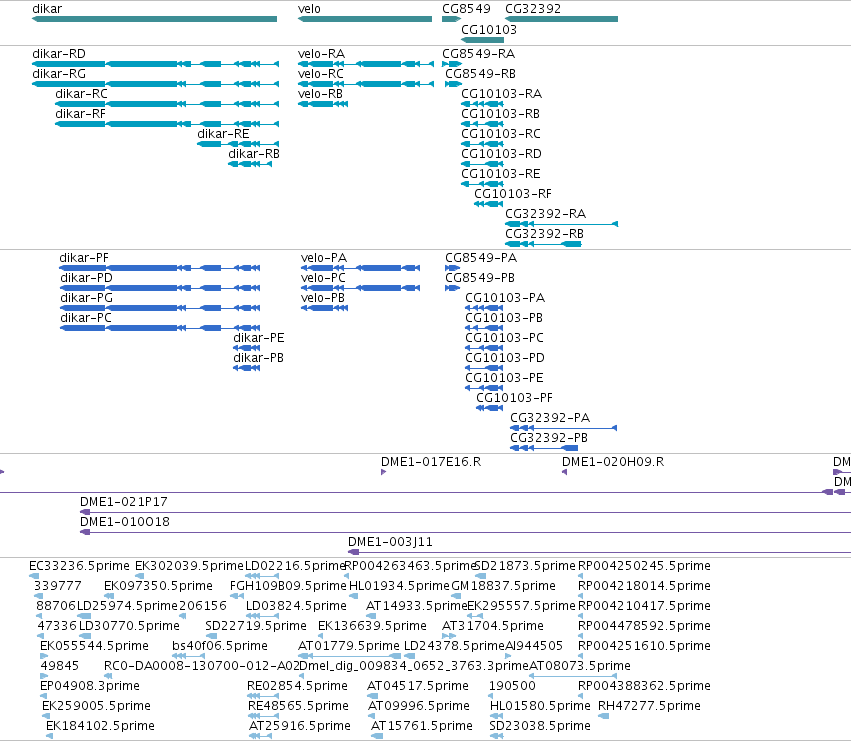
Task: Select the dikar gene bar
Action: [x=155, y=19]
